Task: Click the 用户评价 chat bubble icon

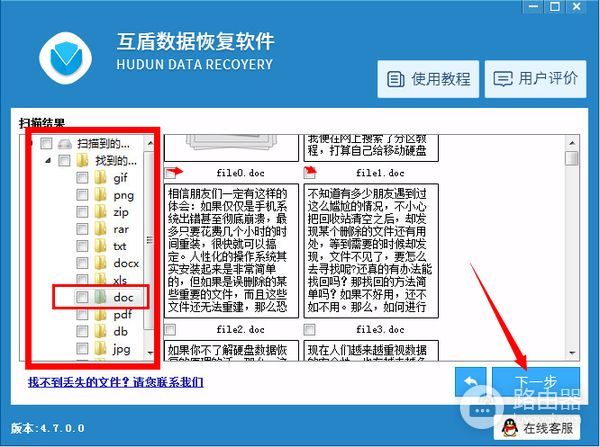Action: coord(502,79)
